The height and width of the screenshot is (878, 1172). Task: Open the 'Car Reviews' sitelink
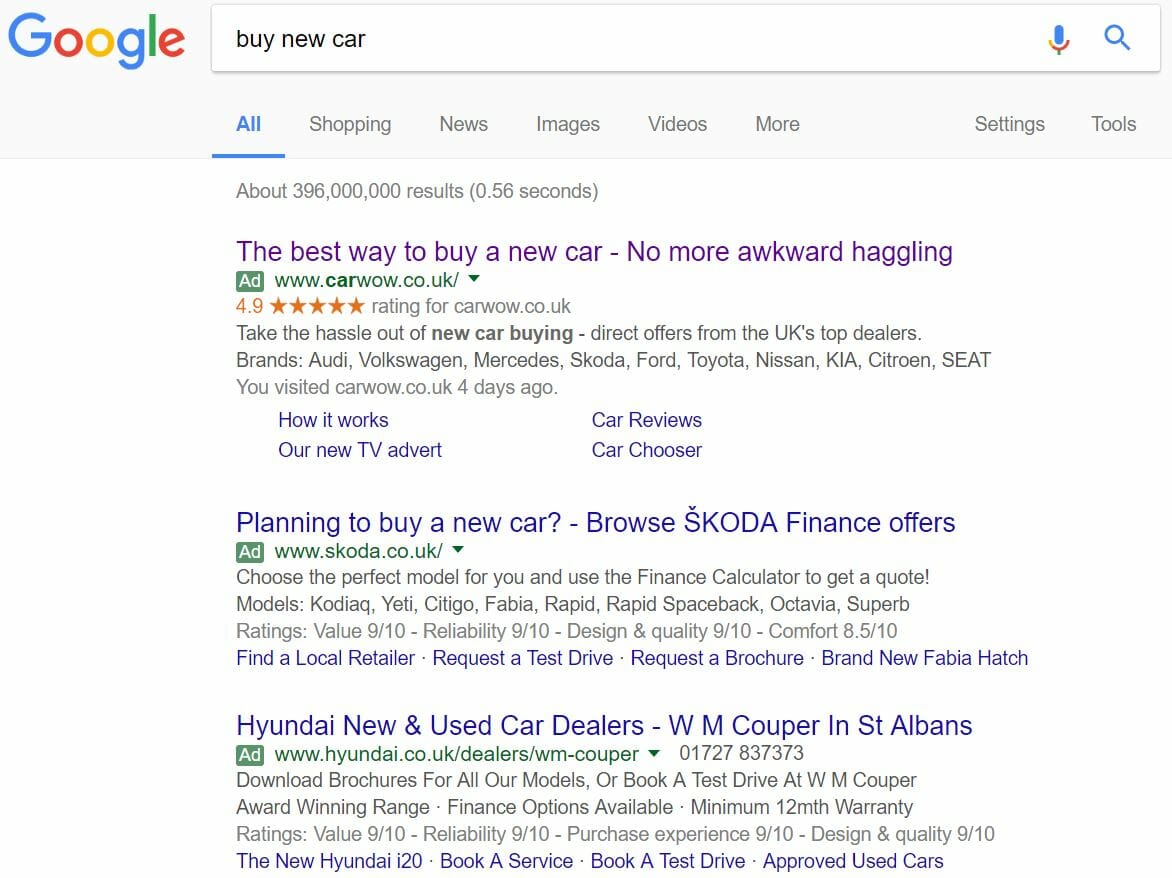coord(647,420)
